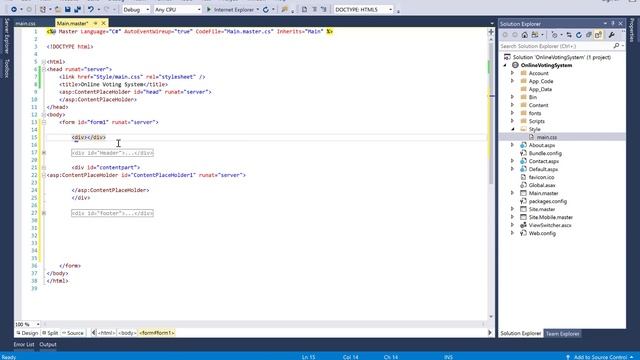Click the magnifier search icon in Solution Explorer
640x360 pixels.
[616, 46]
